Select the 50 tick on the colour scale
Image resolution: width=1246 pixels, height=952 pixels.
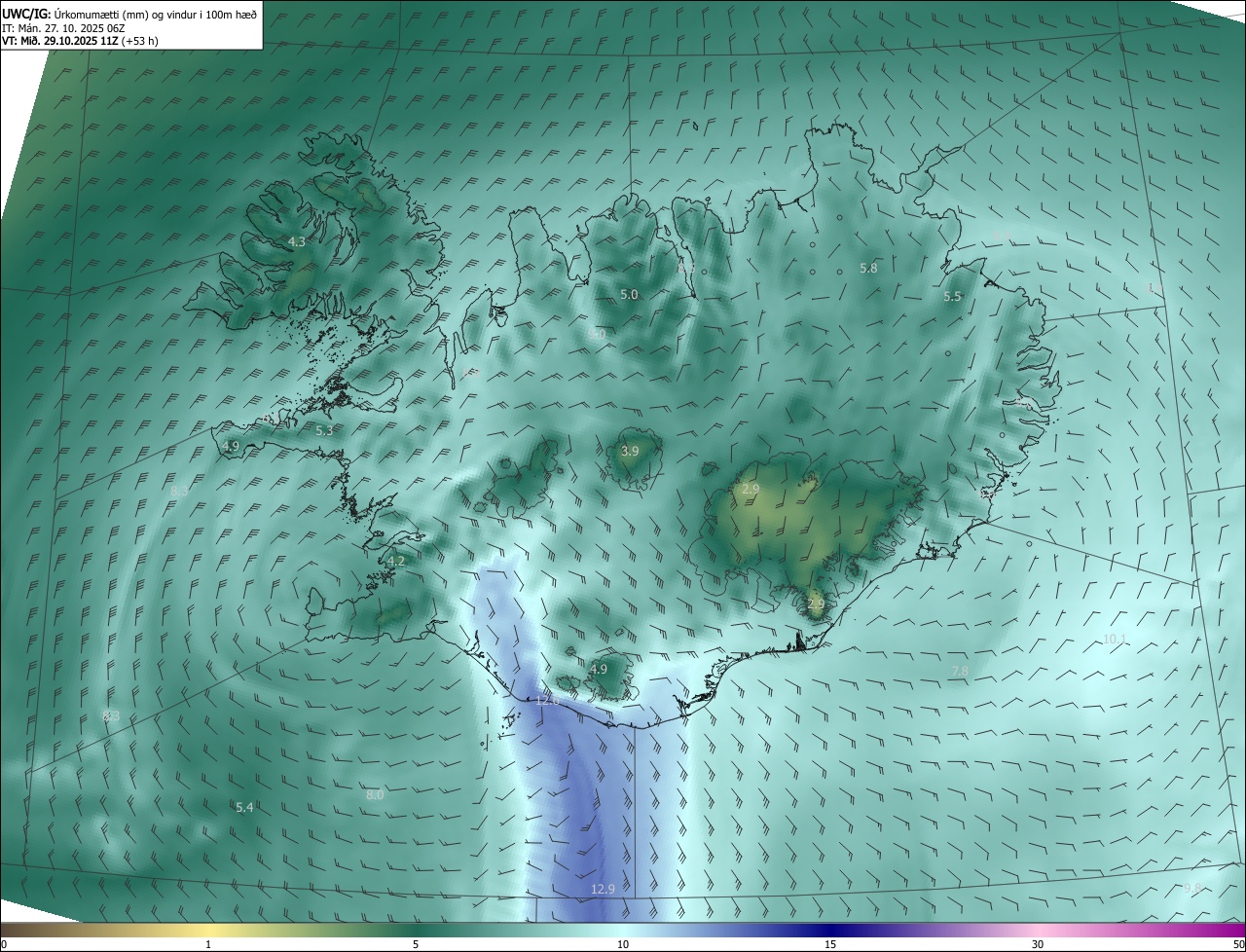tap(1238, 944)
